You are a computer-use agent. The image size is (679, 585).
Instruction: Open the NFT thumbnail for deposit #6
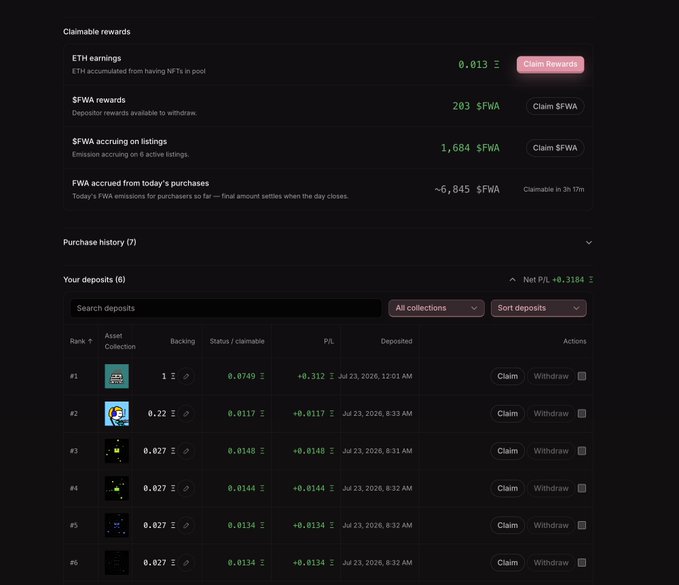point(116,562)
